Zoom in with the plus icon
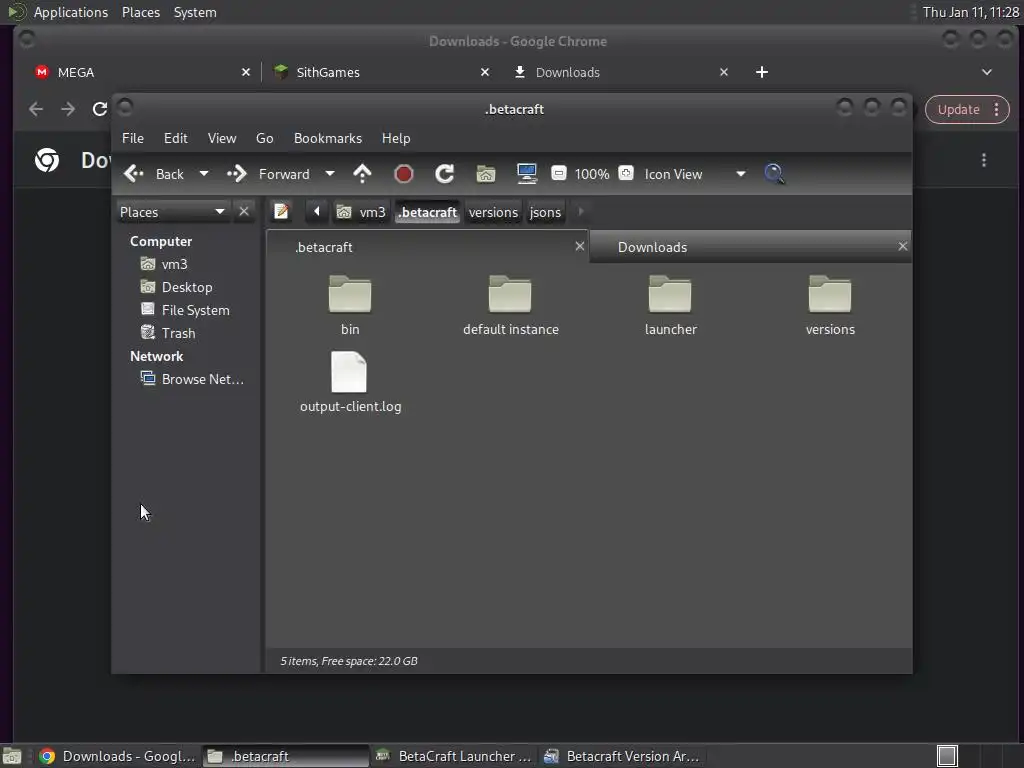This screenshot has width=1024, height=768. pos(626,173)
